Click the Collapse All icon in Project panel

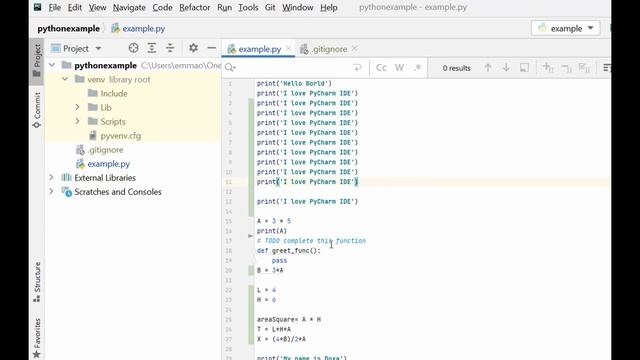click(x=170, y=48)
